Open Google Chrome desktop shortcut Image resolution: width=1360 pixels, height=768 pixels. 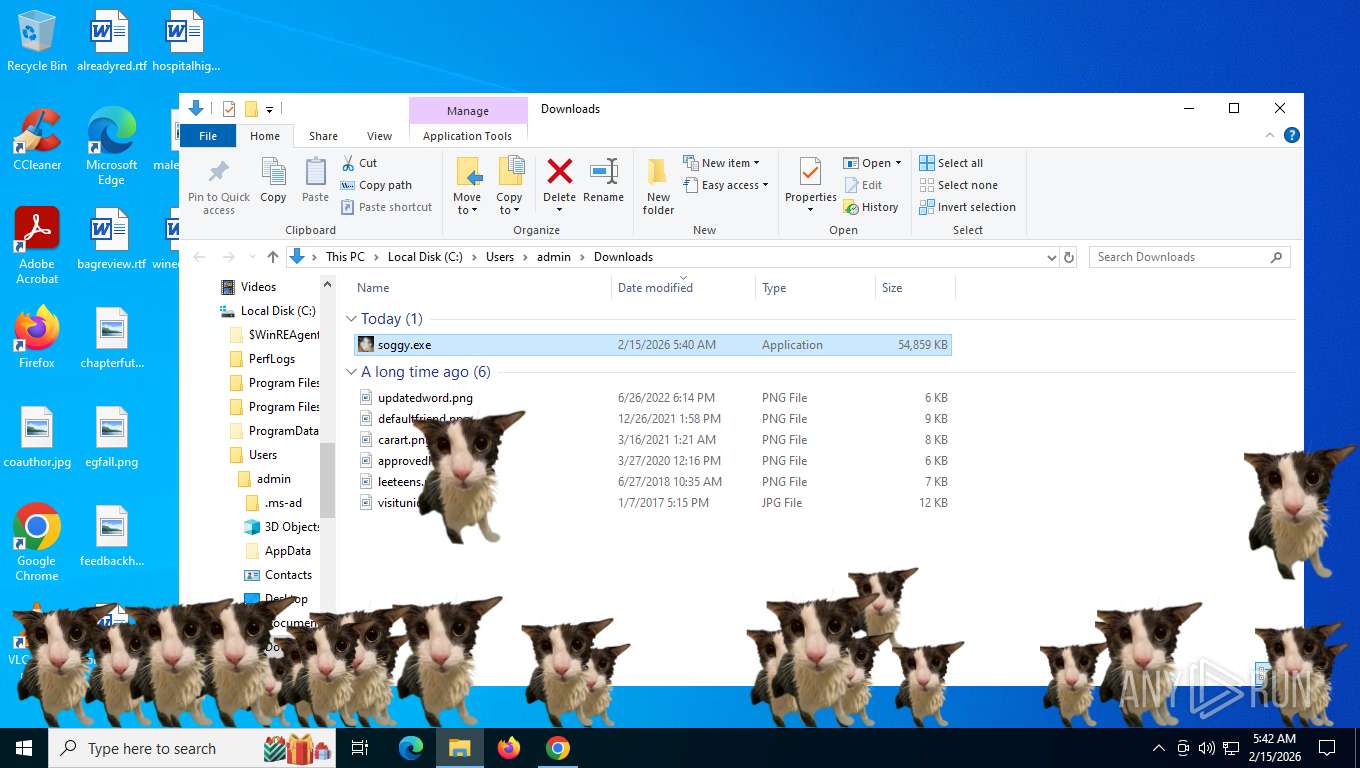[37, 543]
